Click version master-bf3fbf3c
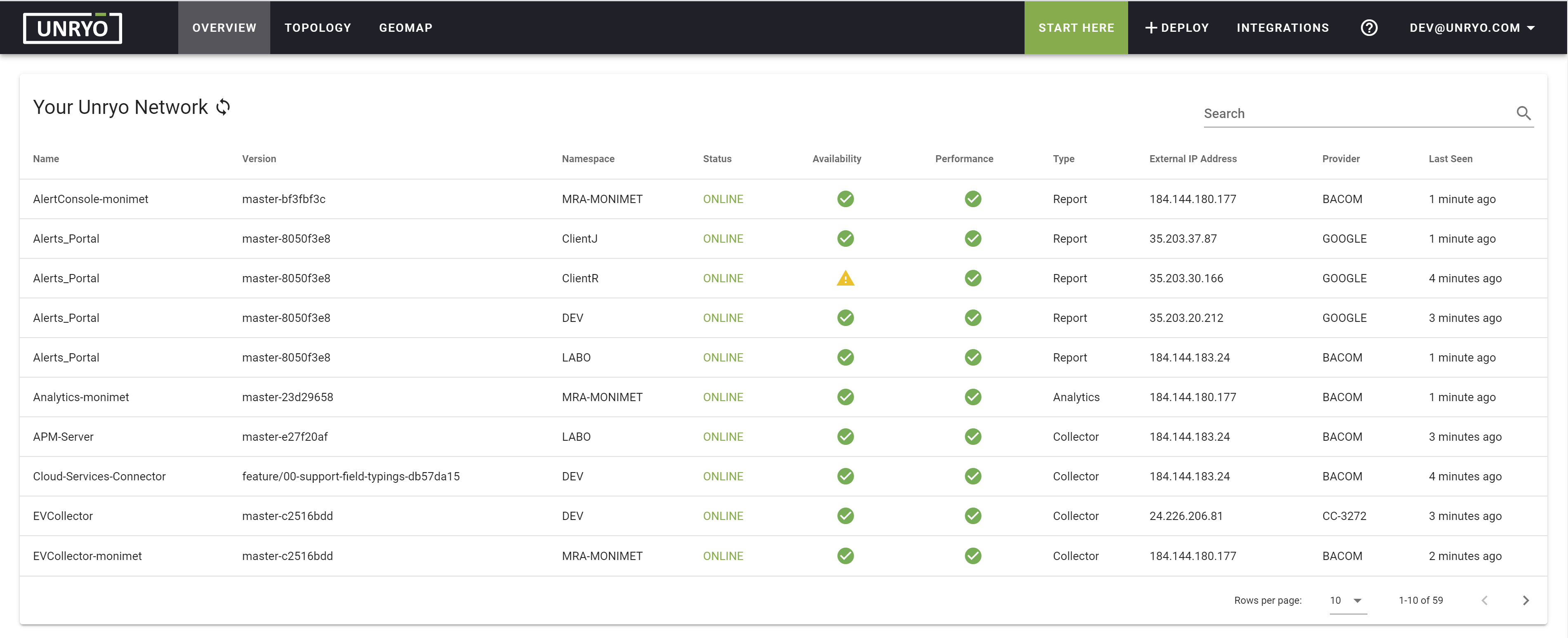The width and height of the screenshot is (1568, 638). [x=283, y=199]
